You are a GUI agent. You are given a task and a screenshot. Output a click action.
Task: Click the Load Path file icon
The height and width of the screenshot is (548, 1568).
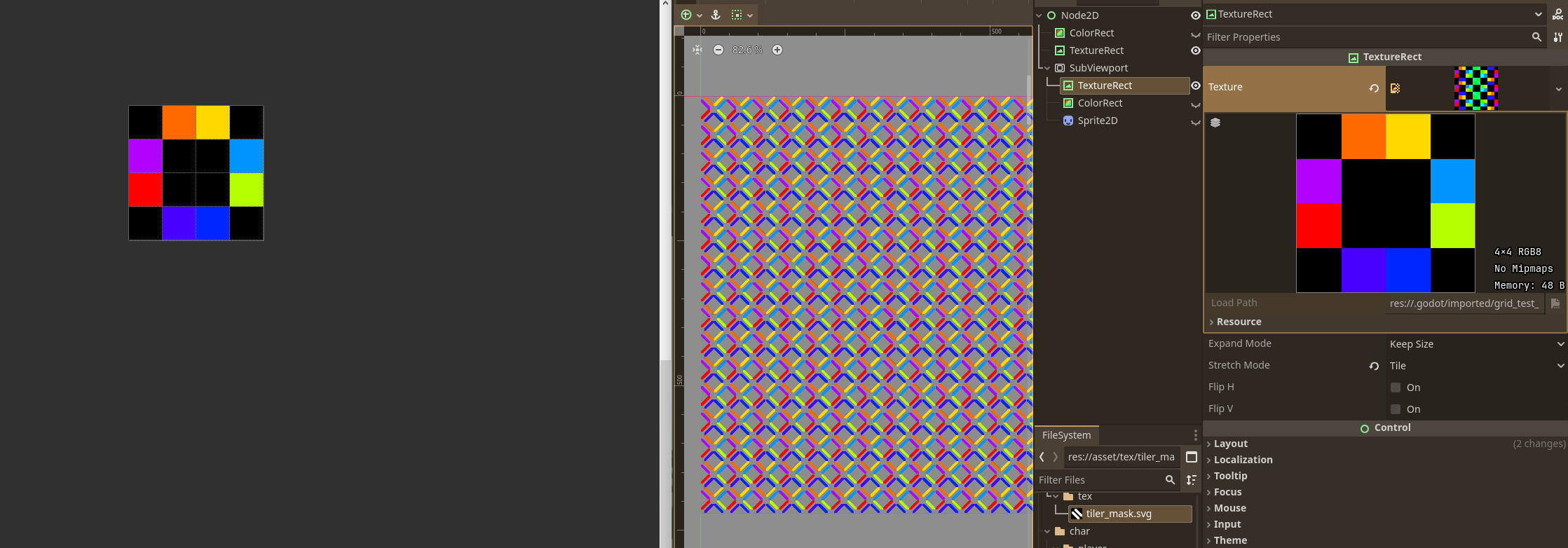click(1555, 303)
